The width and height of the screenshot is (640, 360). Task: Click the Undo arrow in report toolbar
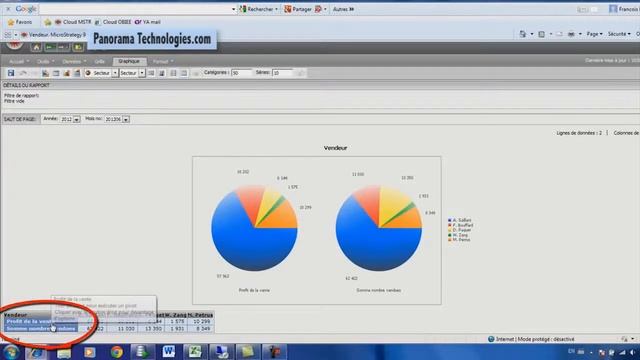click(23, 73)
